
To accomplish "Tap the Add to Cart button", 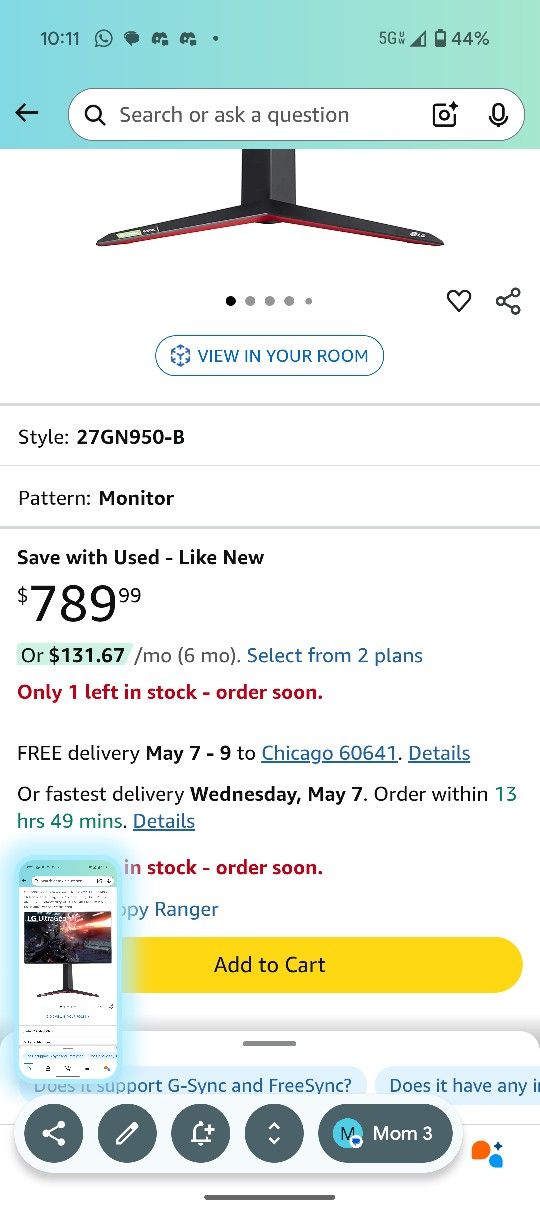I will (270, 965).
